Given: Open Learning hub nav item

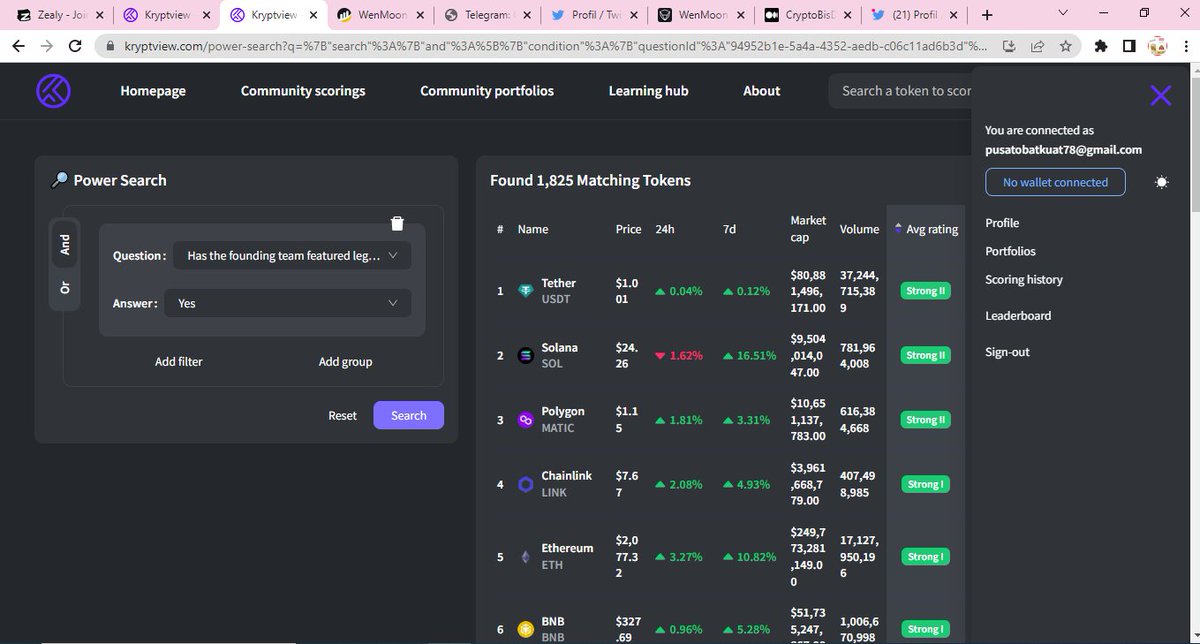Looking at the screenshot, I should point(648,90).
